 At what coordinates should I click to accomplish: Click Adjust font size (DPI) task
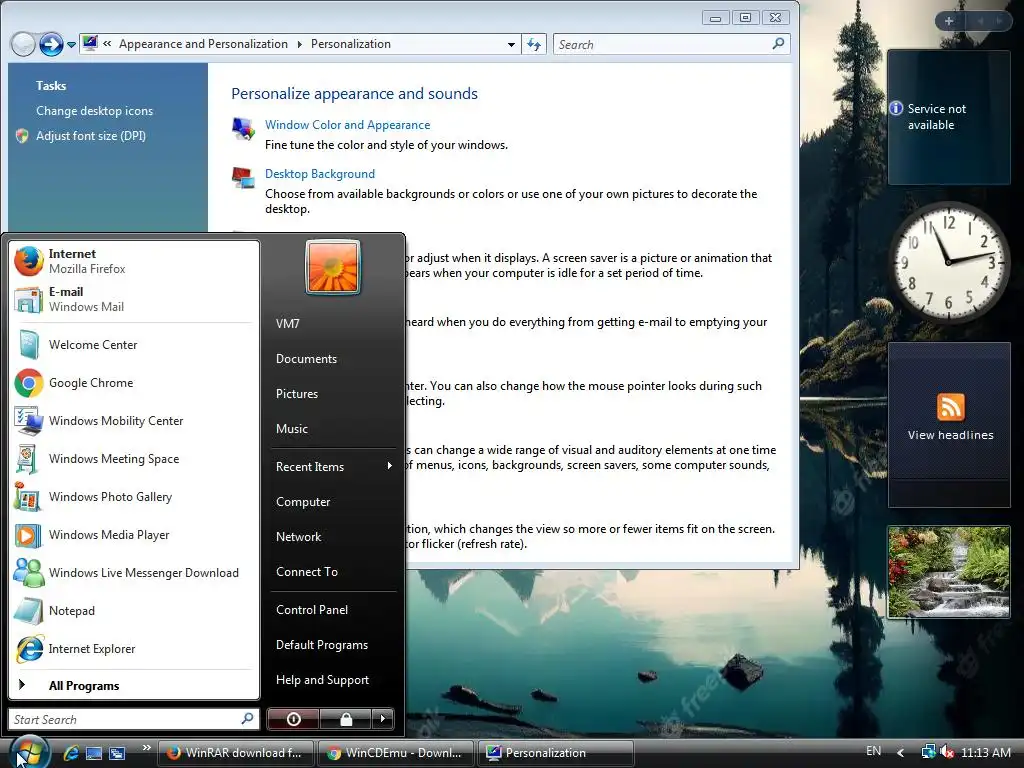91,136
